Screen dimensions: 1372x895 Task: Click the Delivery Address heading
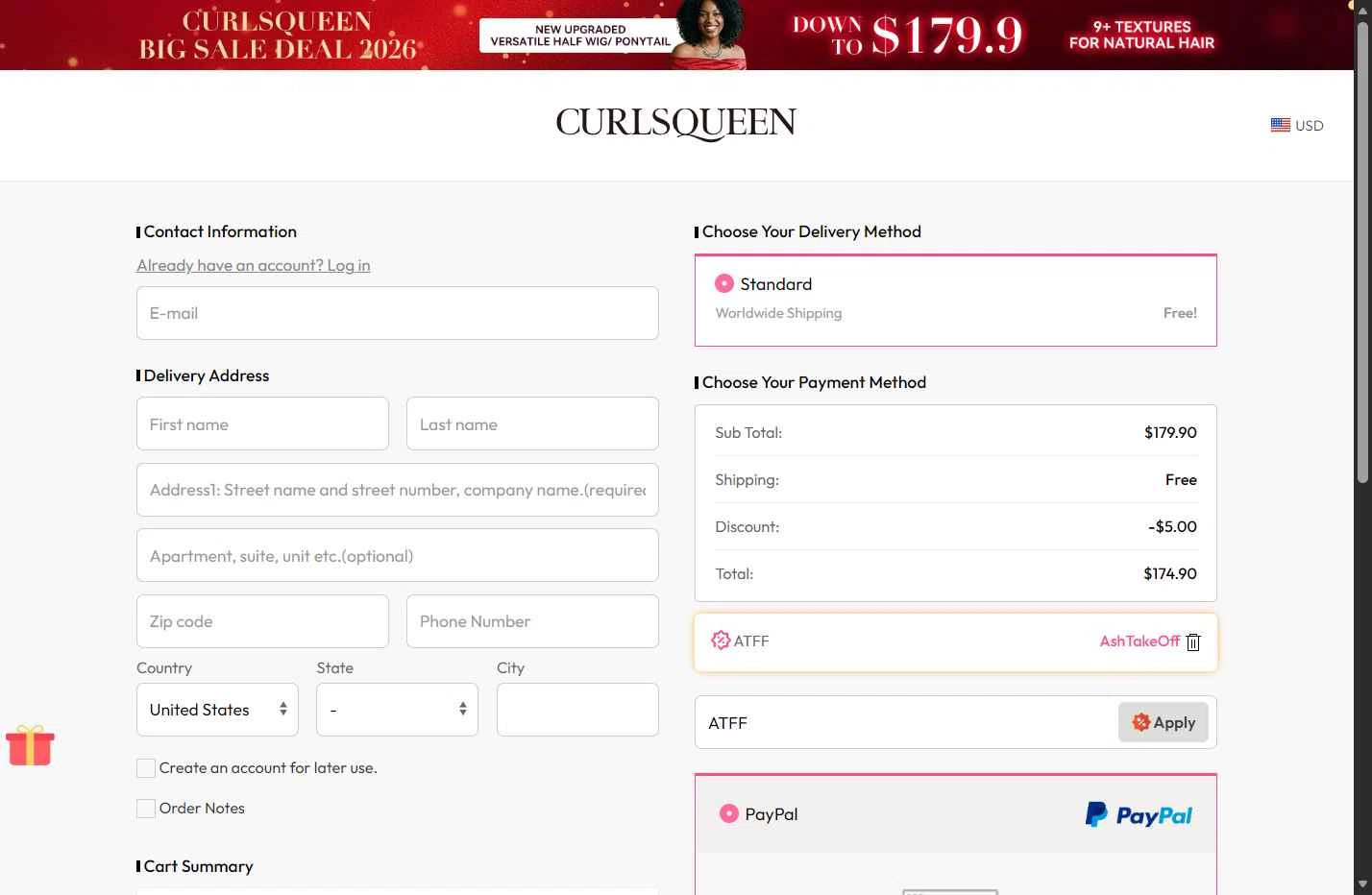click(x=207, y=375)
